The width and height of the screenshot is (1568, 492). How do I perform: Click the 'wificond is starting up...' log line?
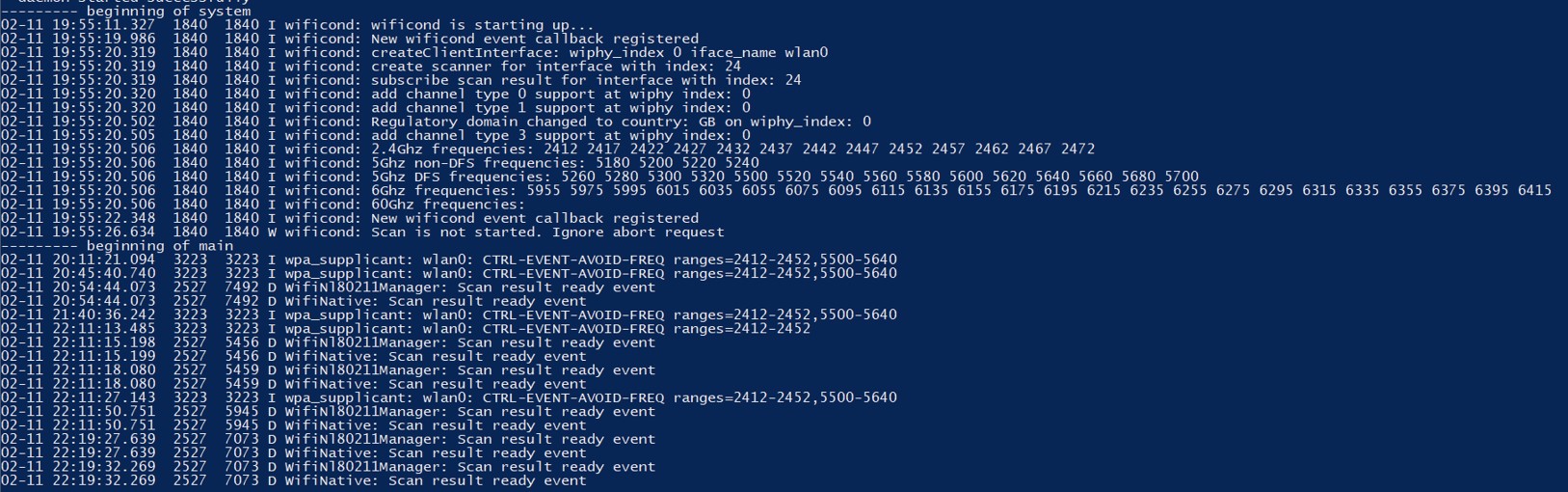(x=298, y=25)
